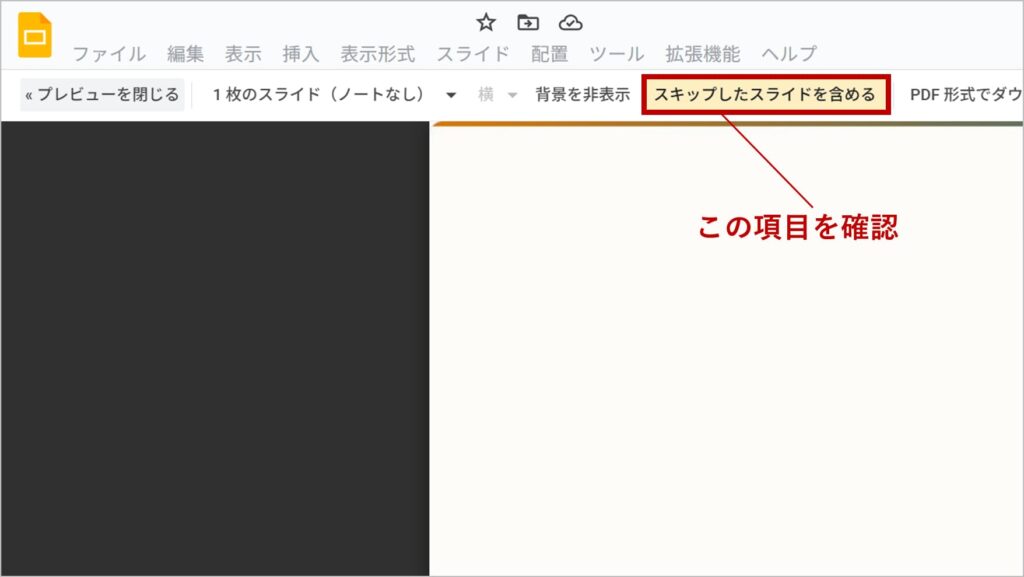Open the ツール menu
This screenshot has height=577, width=1024.
coord(617,54)
